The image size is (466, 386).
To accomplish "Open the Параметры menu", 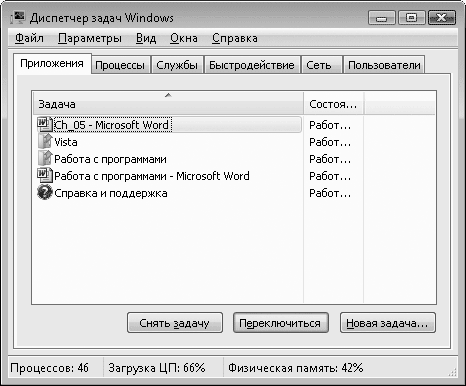I will (x=90, y=38).
